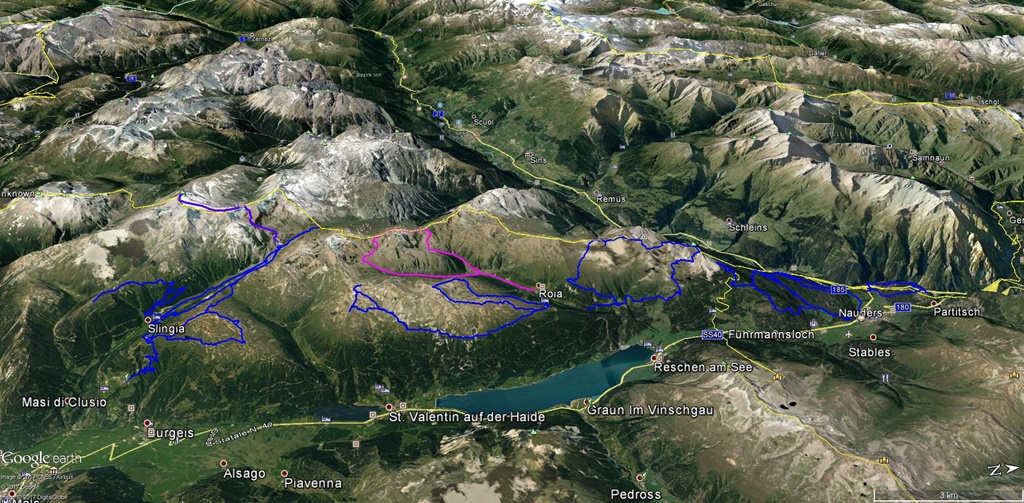Click the Graun Im Vinschgau label

tap(650, 410)
